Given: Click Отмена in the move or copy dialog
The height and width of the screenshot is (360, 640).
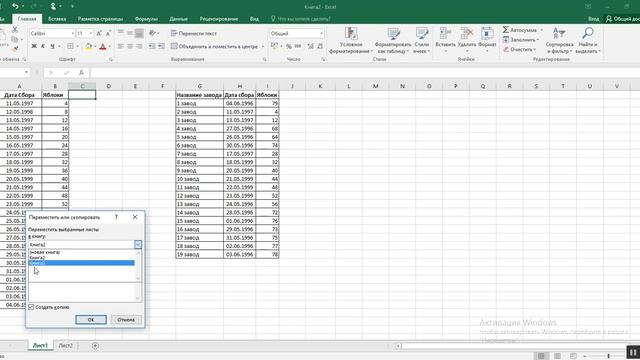Looking at the screenshot, I should click(126, 320).
